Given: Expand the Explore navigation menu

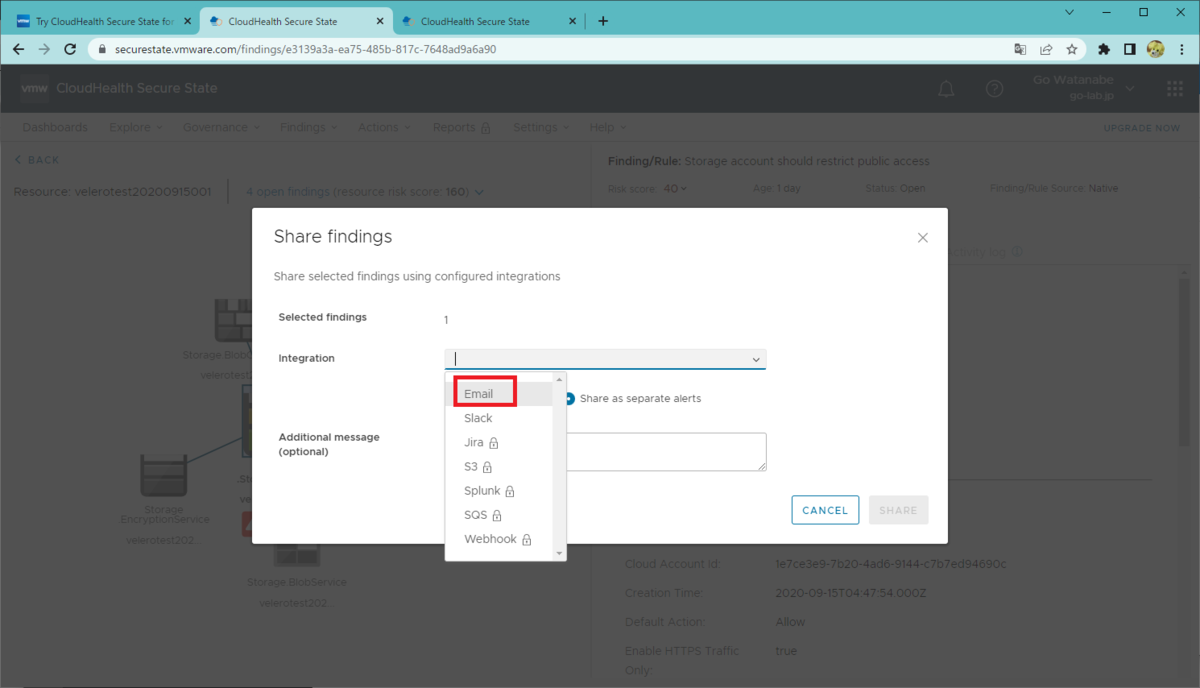Looking at the screenshot, I should pyautogui.click(x=135, y=127).
